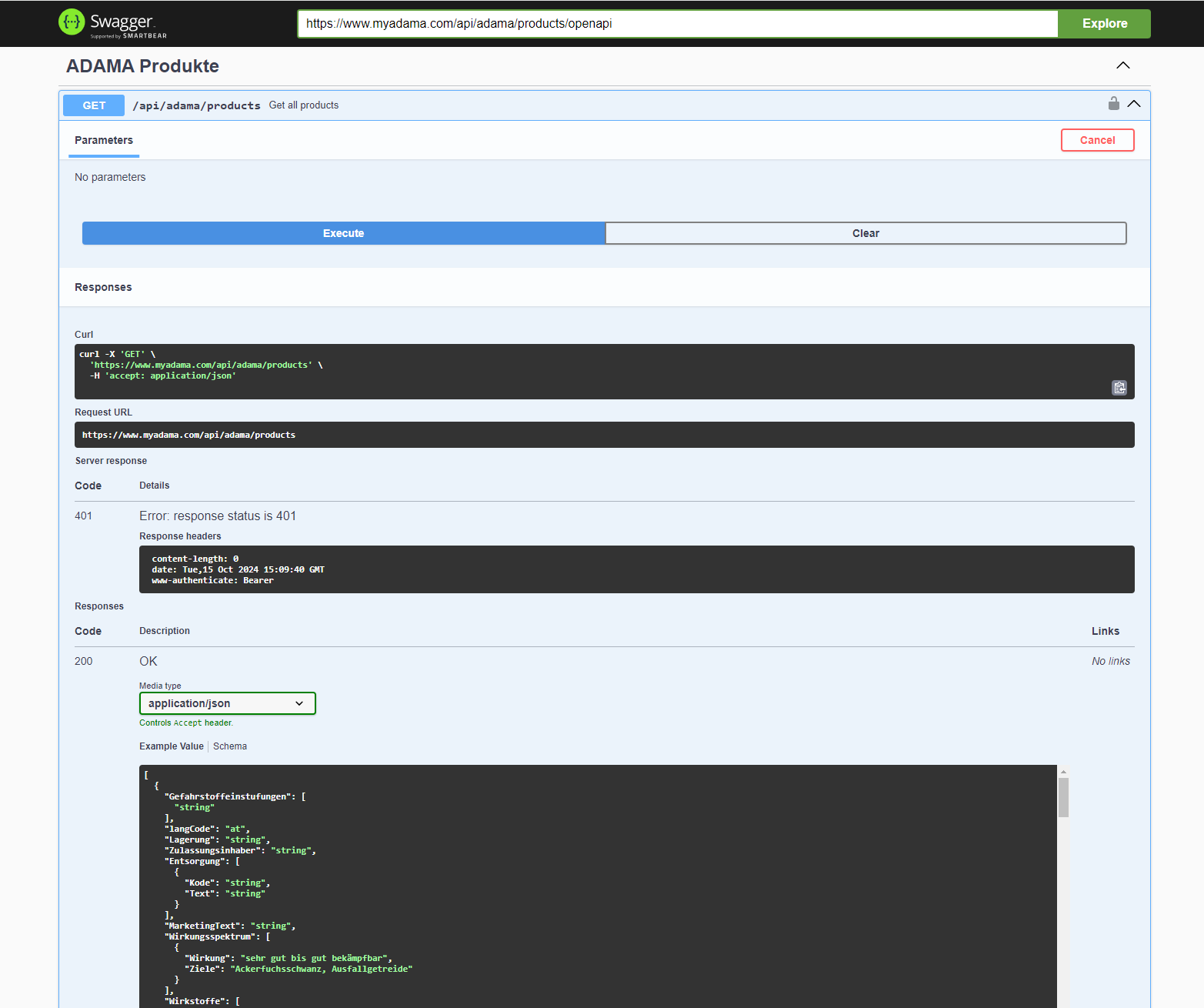The height and width of the screenshot is (1008, 1204).
Task: Click the 200 response code
Action: click(83, 661)
